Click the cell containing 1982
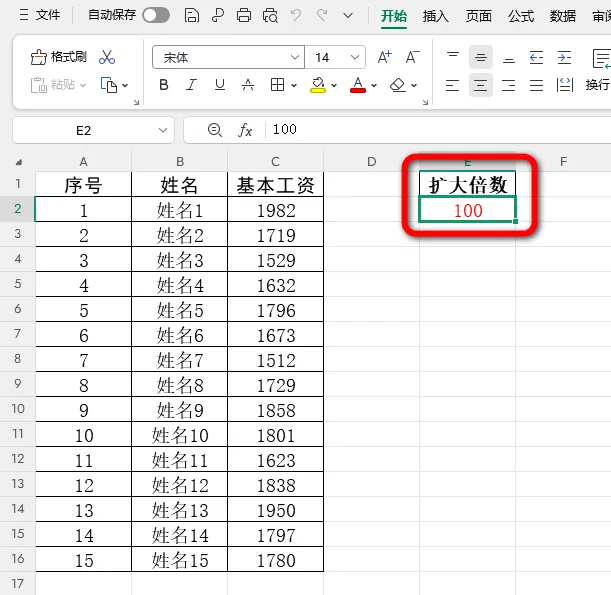This screenshot has width=611, height=595. tap(275, 210)
